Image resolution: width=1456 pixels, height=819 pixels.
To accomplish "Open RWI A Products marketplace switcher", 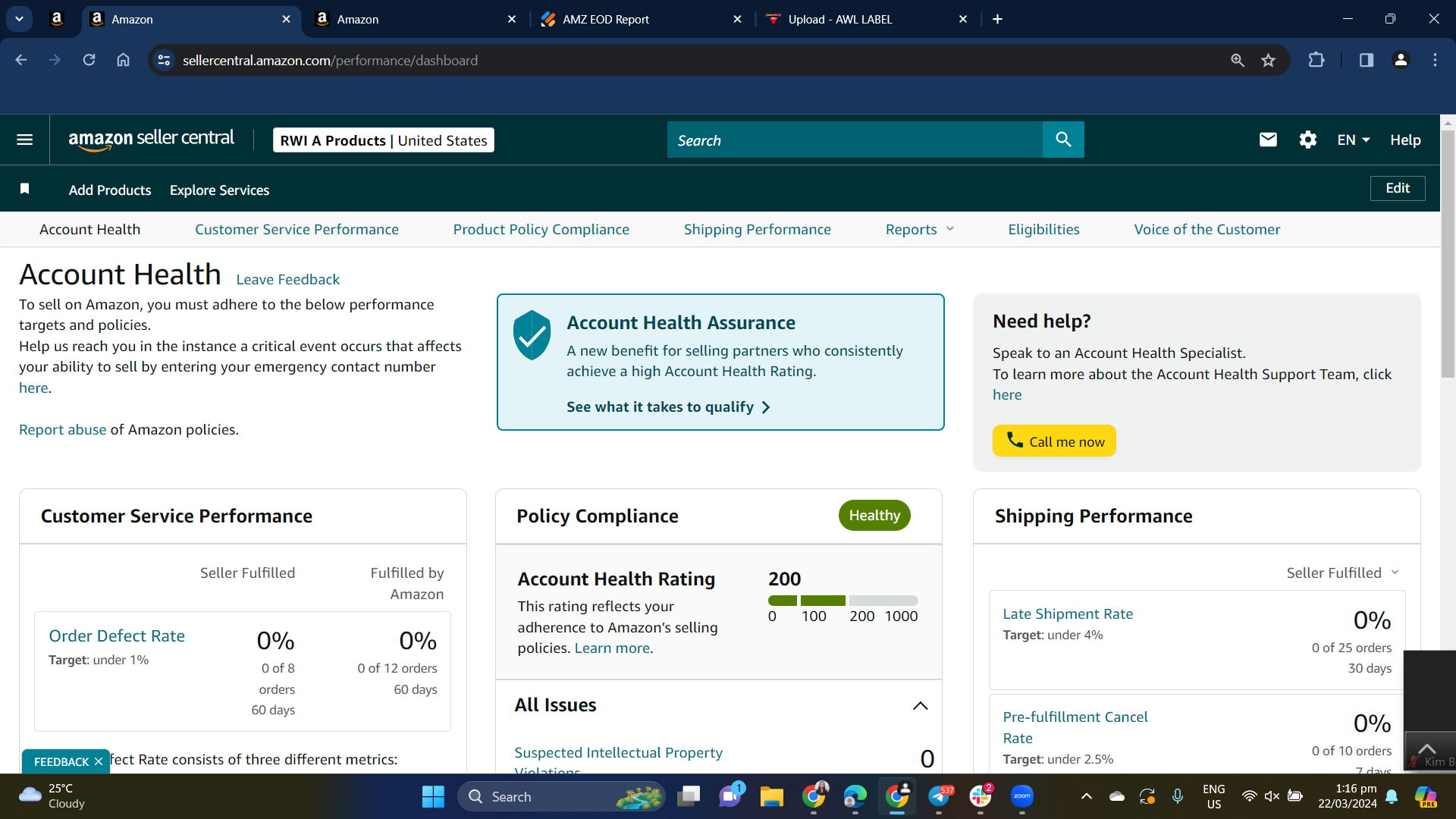I will point(383,140).
